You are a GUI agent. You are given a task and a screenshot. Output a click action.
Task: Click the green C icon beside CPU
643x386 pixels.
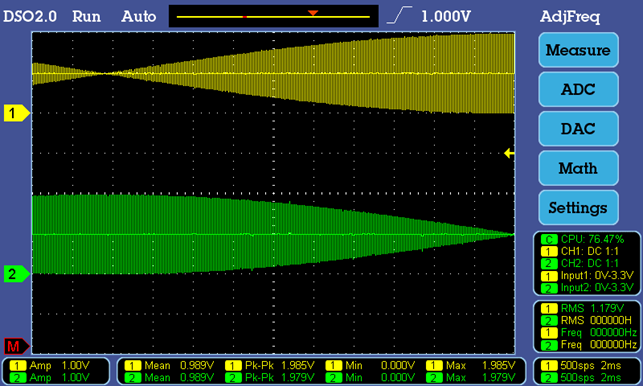click(x=549, y=239)
